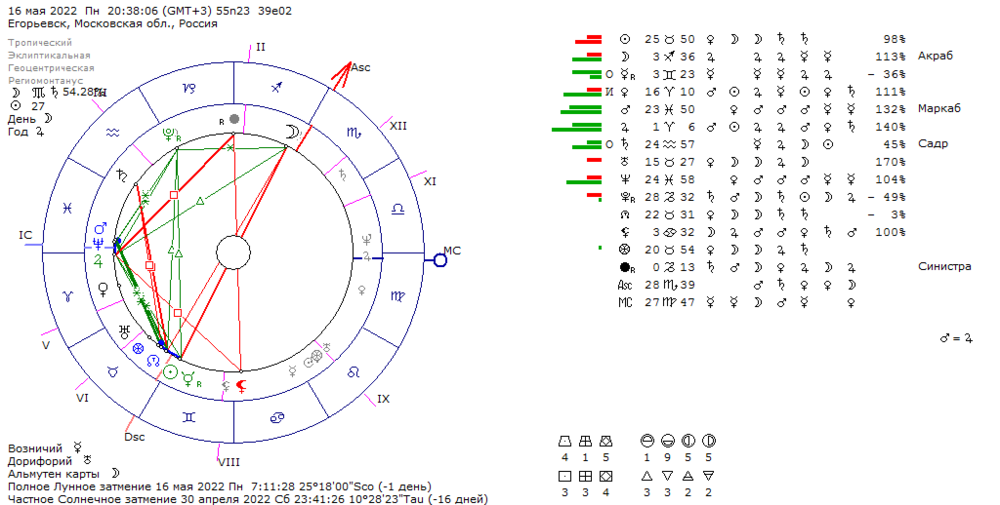Click the square four-pane grid icon
Viewport: 1000px width, 505px height.
[x=585, y=476]
